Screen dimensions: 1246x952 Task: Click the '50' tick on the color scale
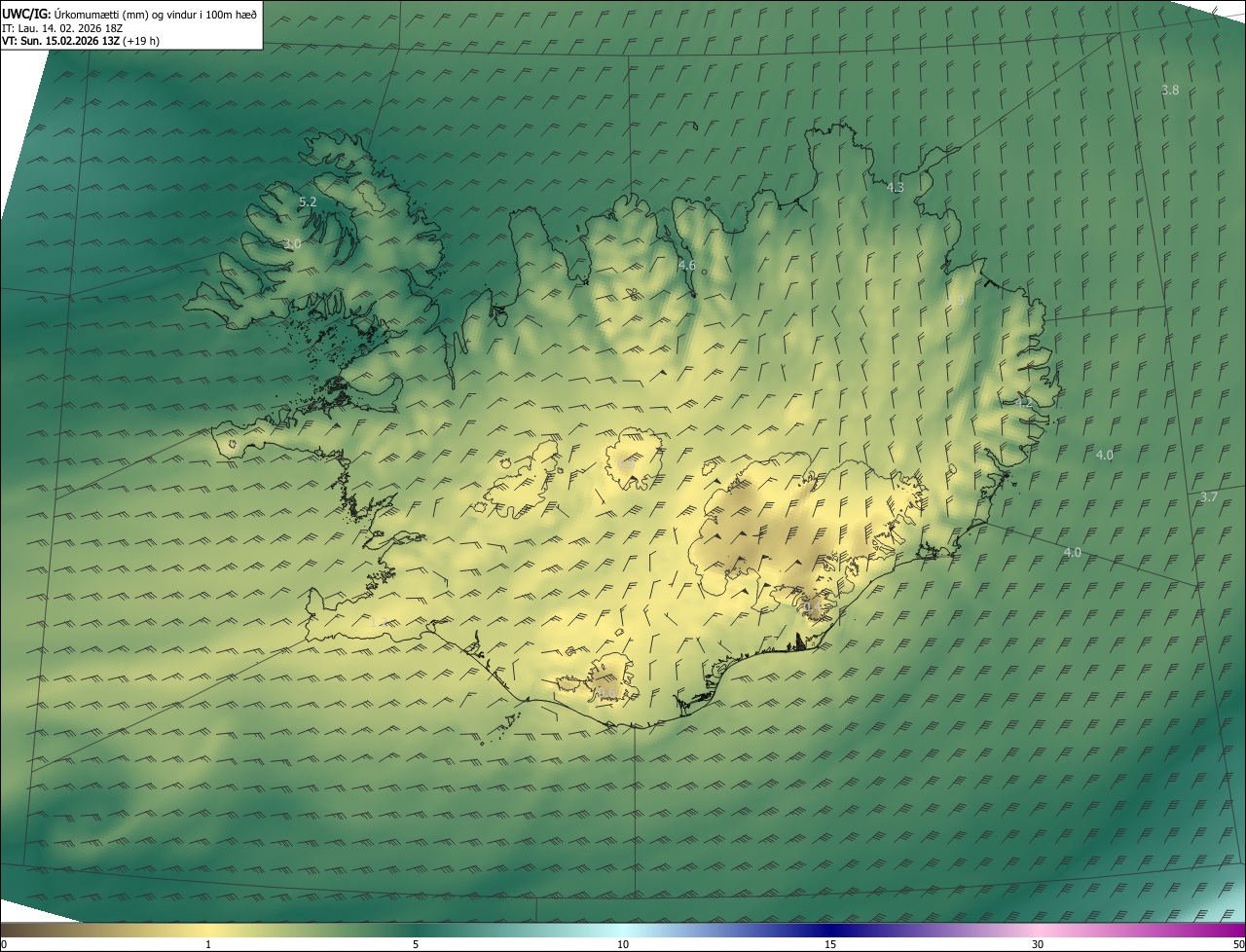[1238, 945]
